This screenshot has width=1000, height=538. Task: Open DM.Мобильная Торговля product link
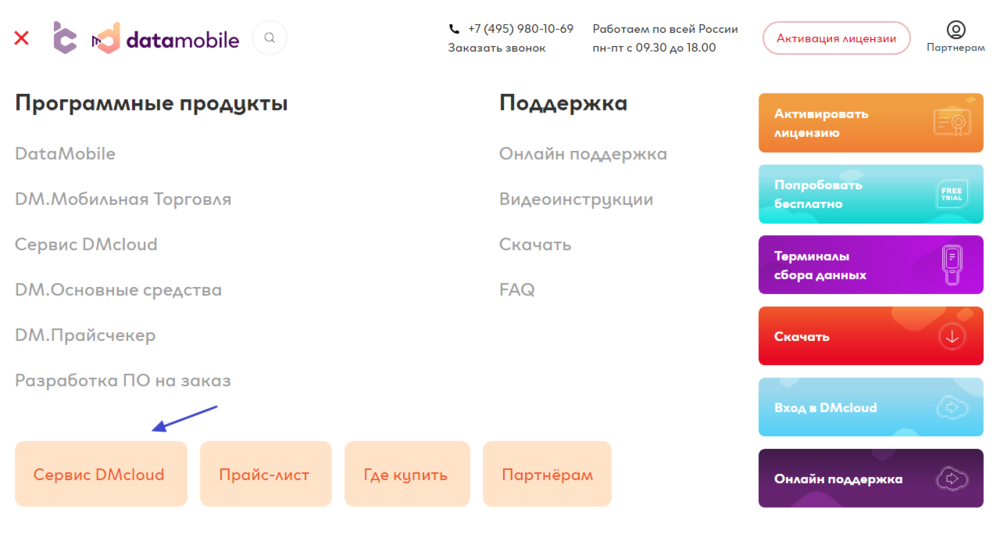[x=123, y=199]
